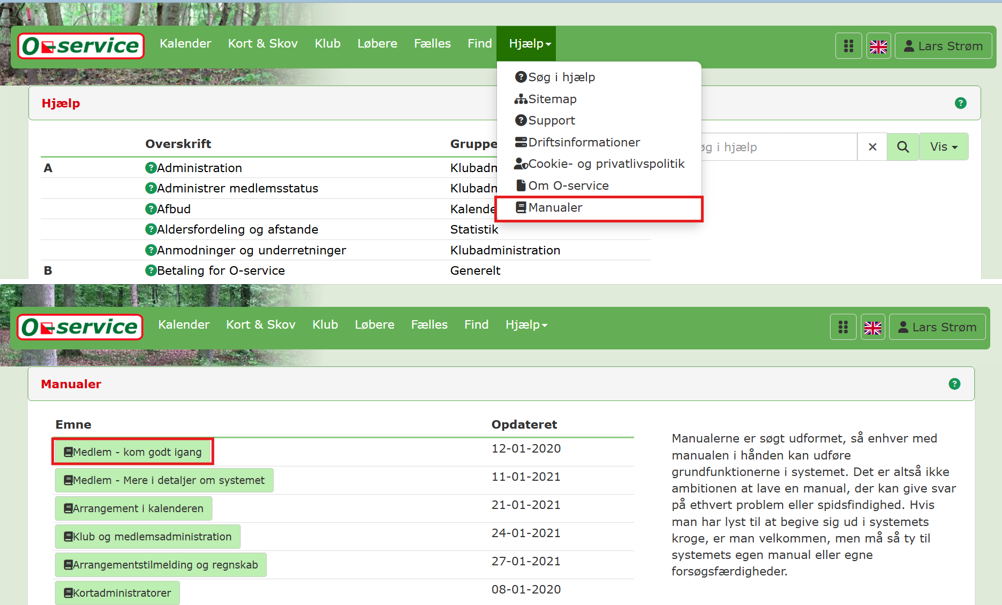Screen dimensions: 1002x605
Task: Open Cookie- og privatlivspolitik menu entry
Action: point(599,164)
